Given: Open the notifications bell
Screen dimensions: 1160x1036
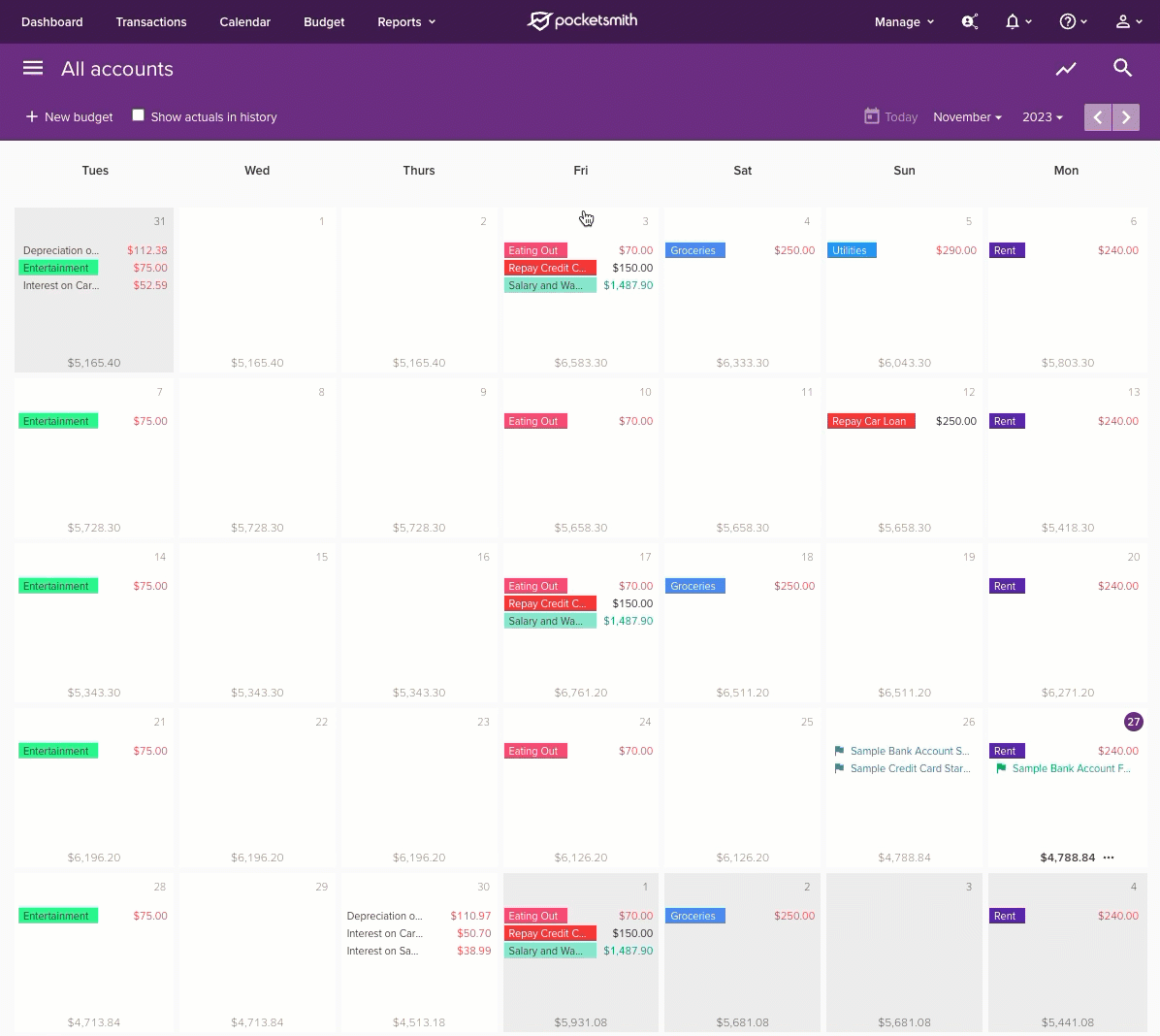Looking at the screenshot, I should [x=1016, y=21].
